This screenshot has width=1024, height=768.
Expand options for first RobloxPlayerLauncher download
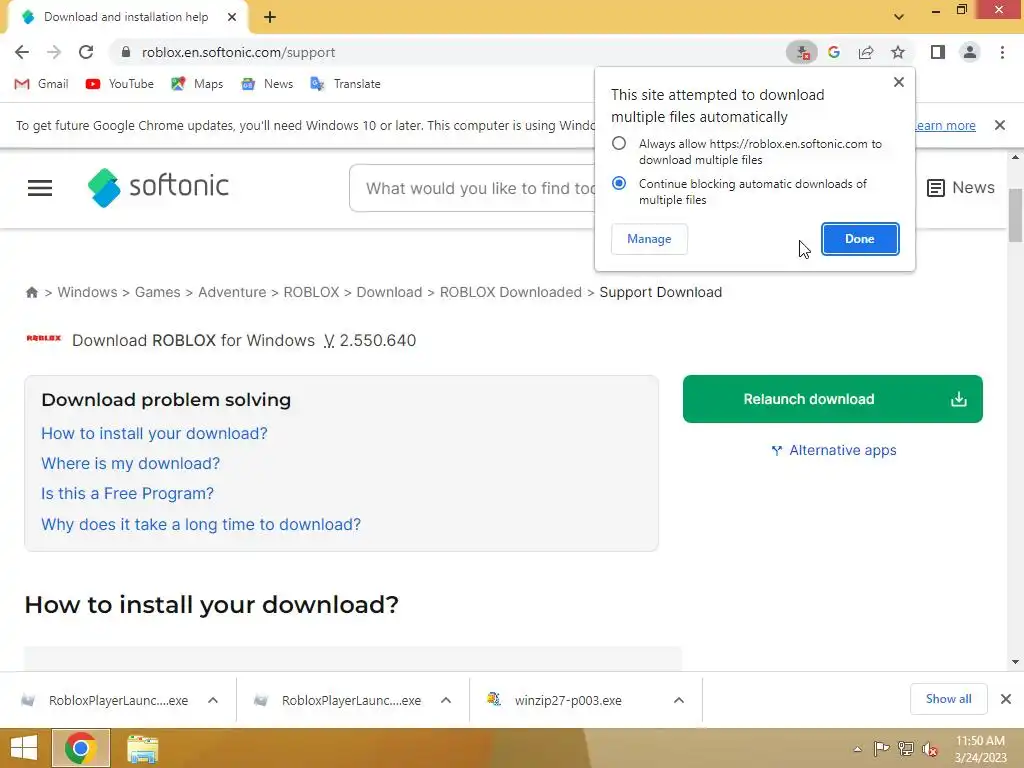point(213,700)
